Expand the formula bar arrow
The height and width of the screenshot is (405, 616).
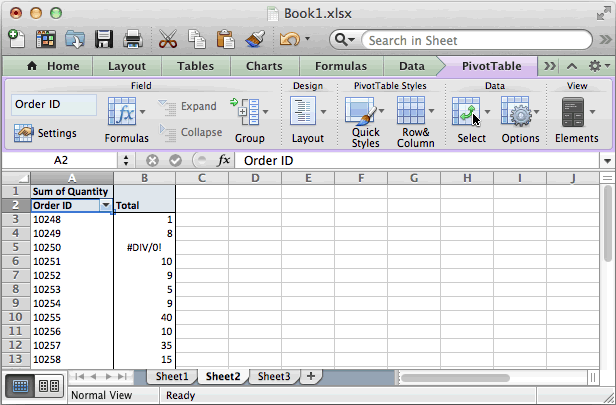coord(607,161)
